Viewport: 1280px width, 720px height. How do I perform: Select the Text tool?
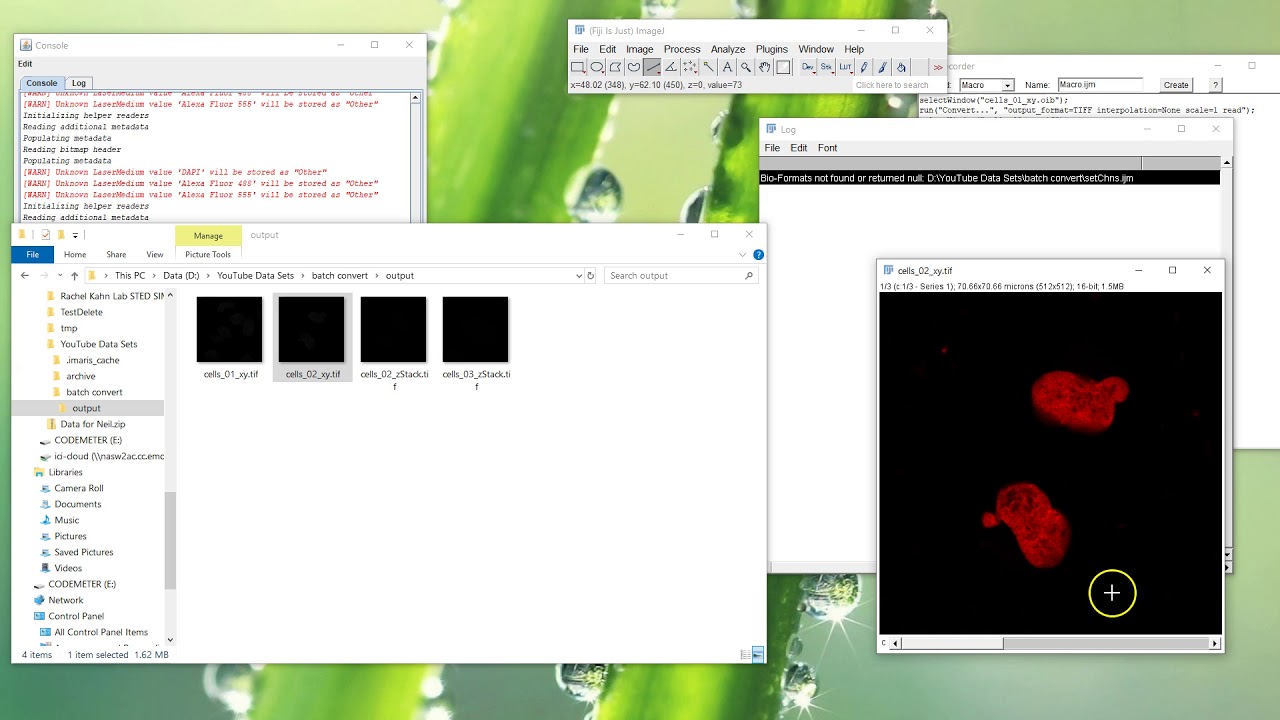tap(727, 67)
